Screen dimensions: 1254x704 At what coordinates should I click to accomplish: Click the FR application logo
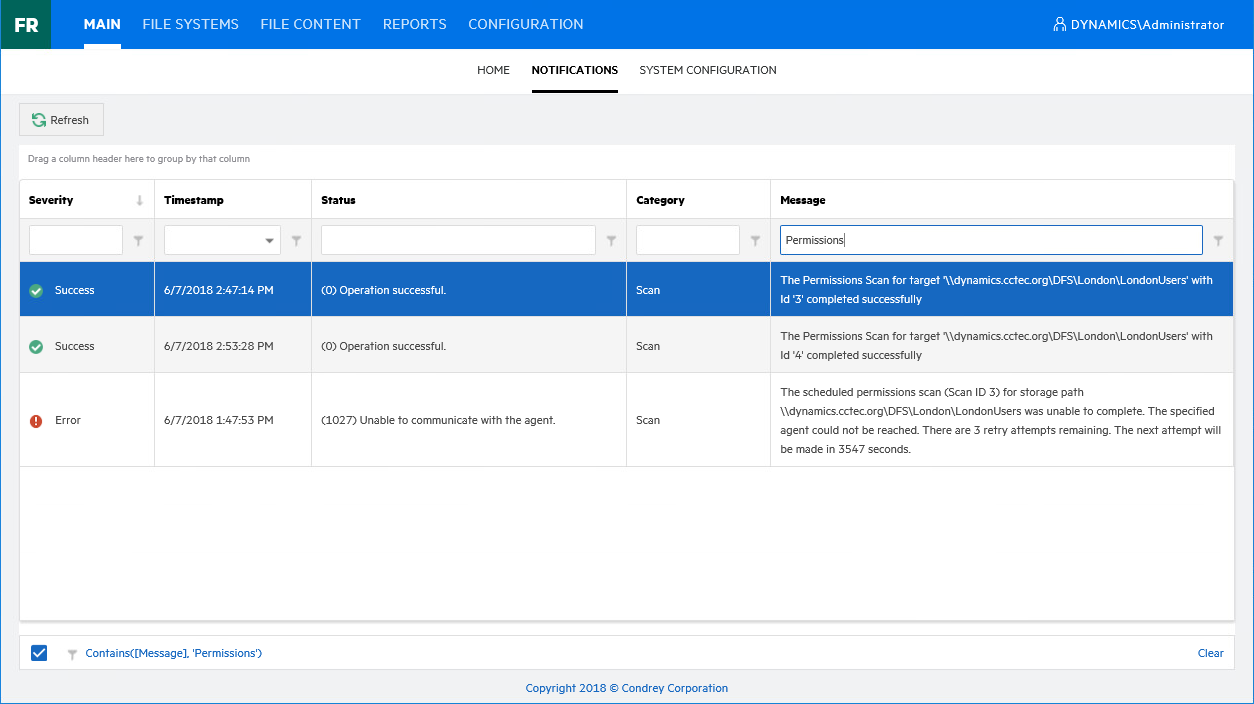26,25
